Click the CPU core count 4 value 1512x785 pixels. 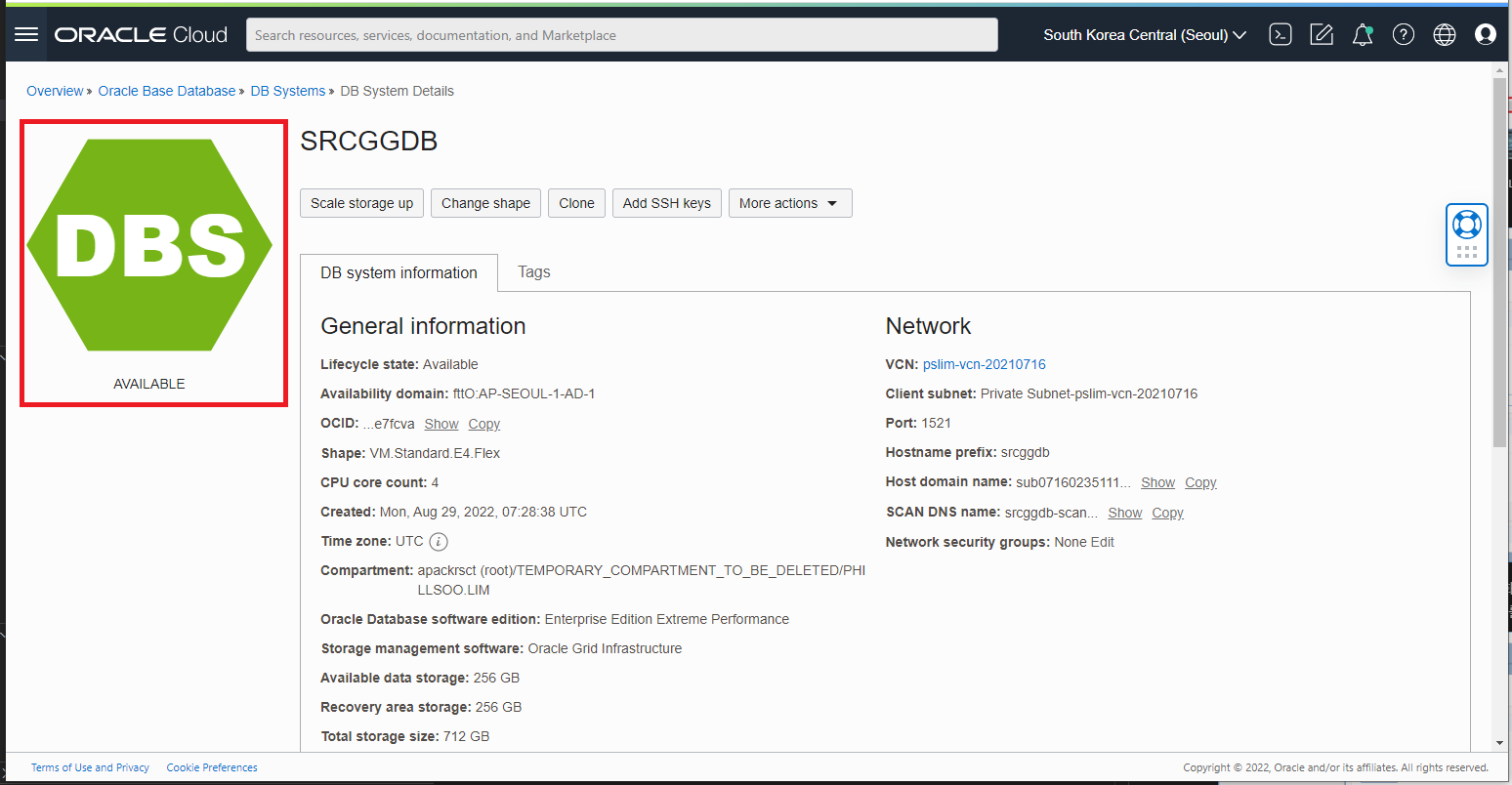point(435,482)
